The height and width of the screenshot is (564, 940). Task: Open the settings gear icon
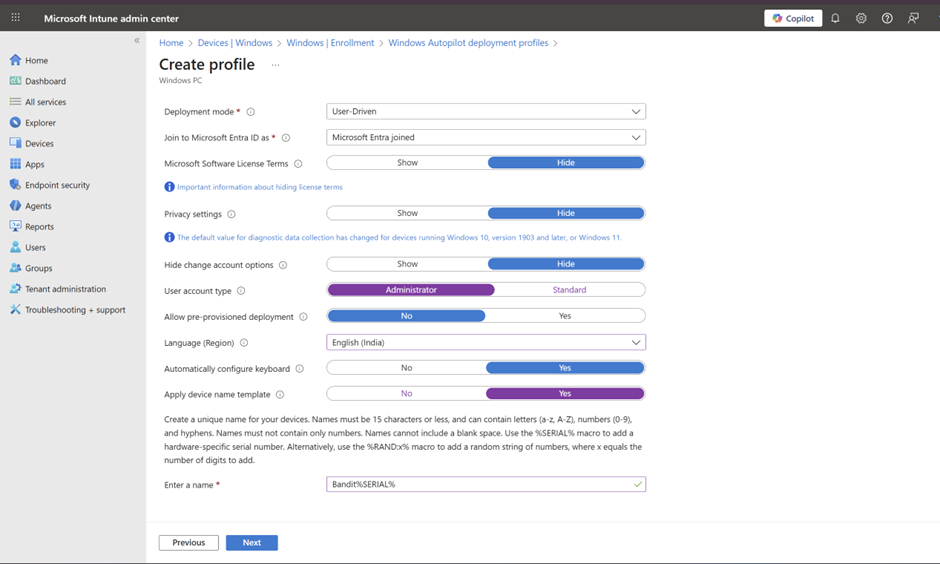[861, 18]
